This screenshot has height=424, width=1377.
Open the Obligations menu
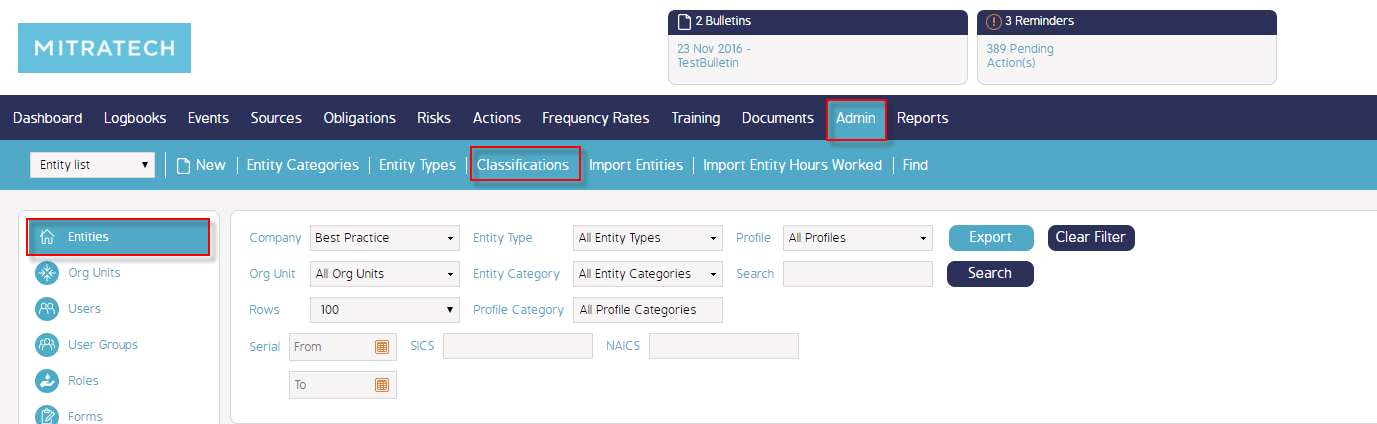coord(360,118)
